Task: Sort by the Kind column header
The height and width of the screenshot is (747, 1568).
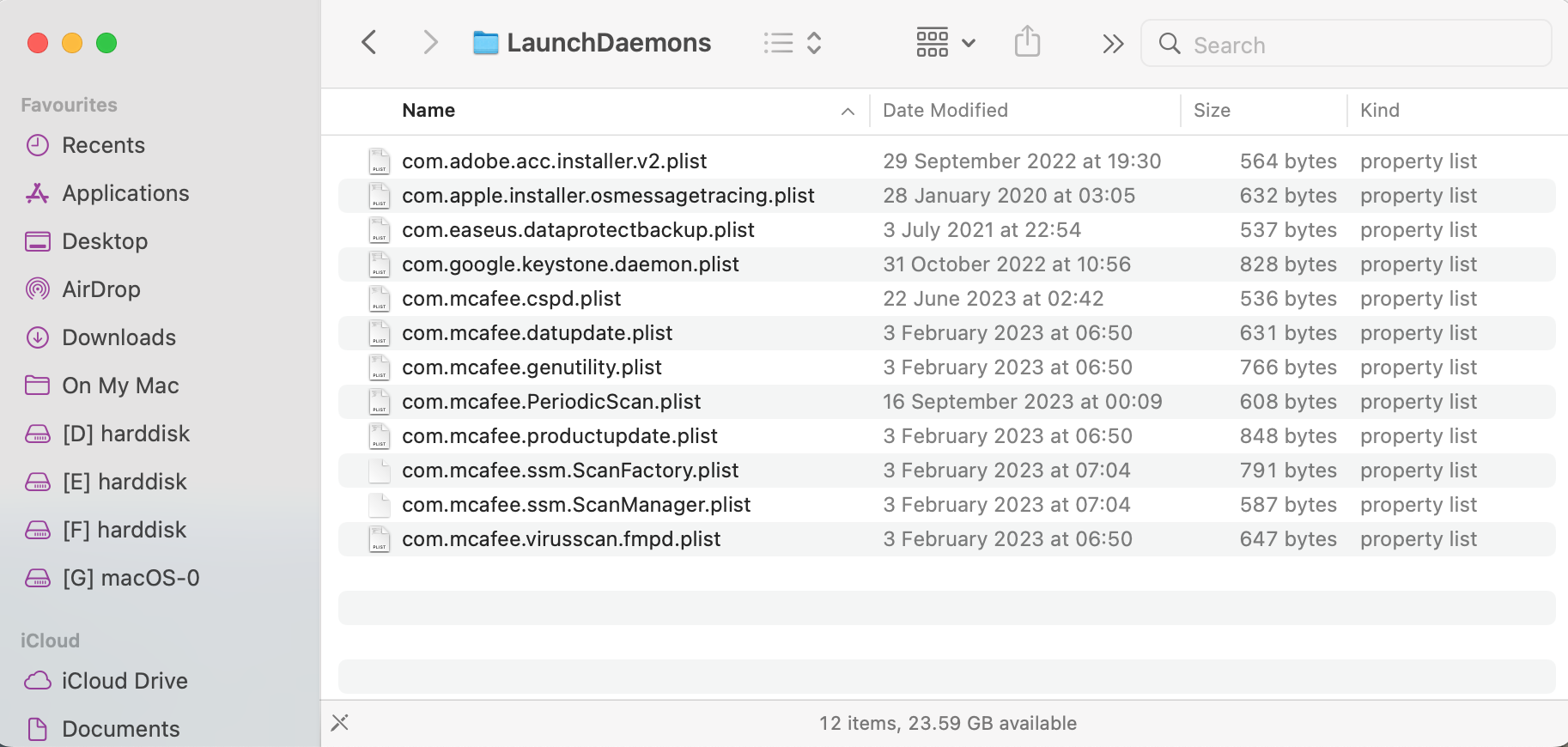Action: point(1380,110)
